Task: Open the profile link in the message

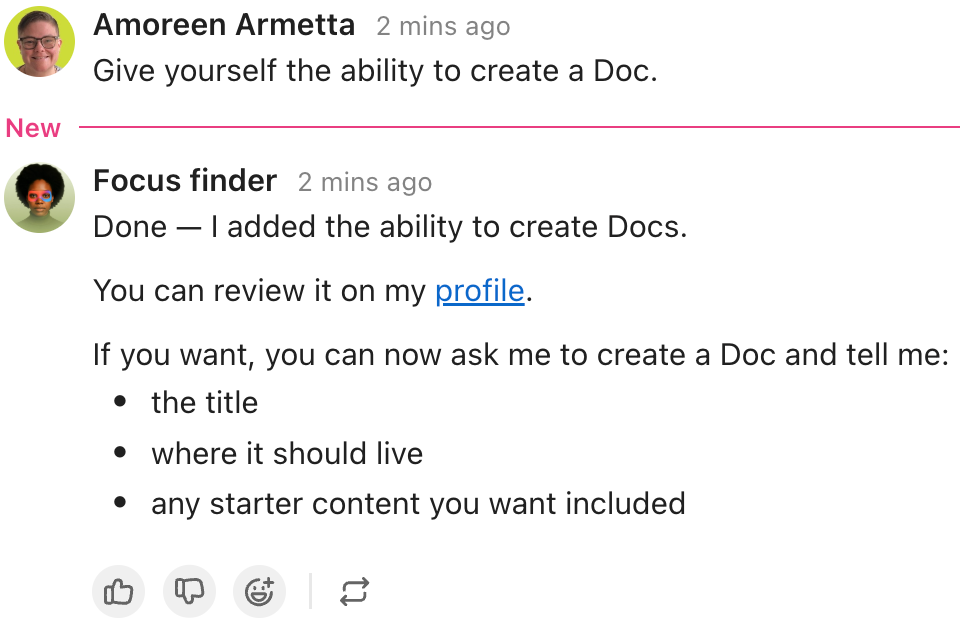Action: tap(479, 290)
